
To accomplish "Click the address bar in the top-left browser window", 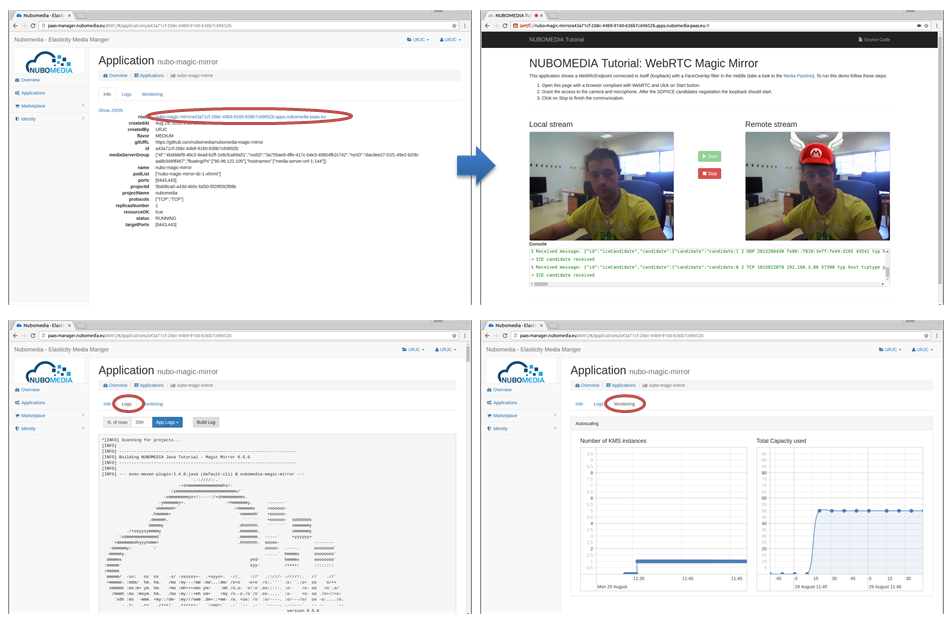I will pos(246,25).
